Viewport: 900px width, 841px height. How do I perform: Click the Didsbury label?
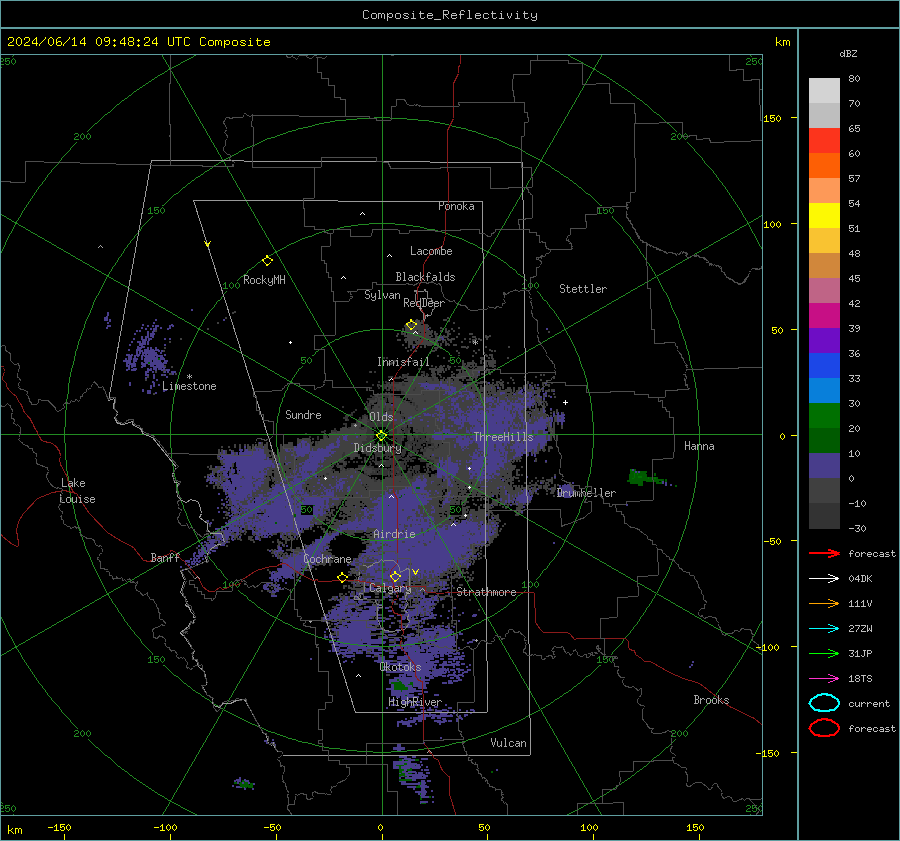click(377, 448)
